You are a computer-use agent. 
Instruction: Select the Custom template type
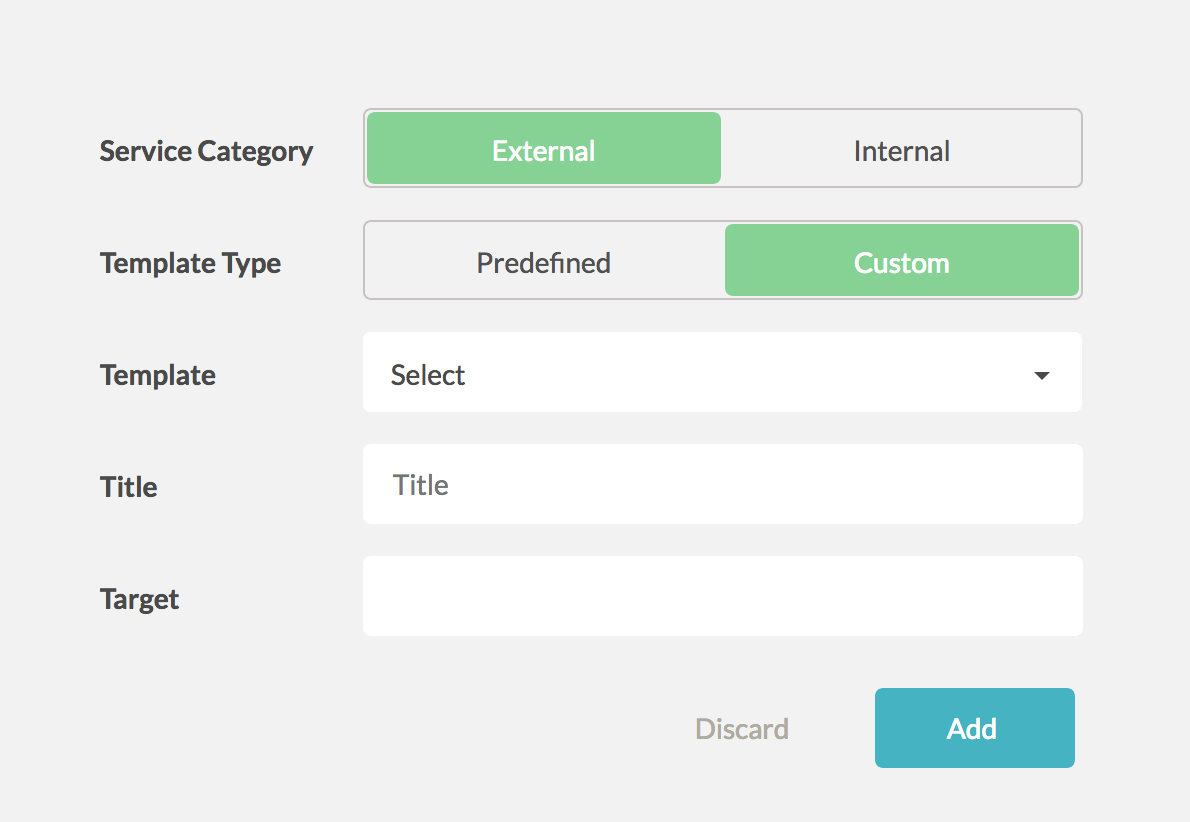point(901,262)
